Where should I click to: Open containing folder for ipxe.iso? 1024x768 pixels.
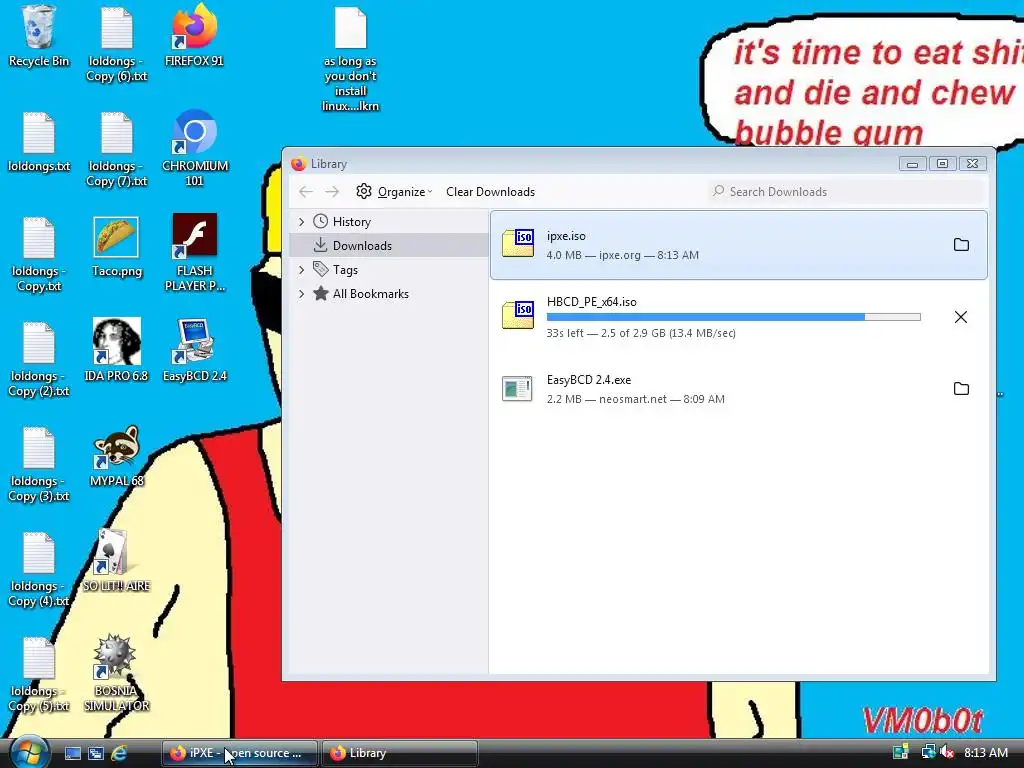coord(961,245)
